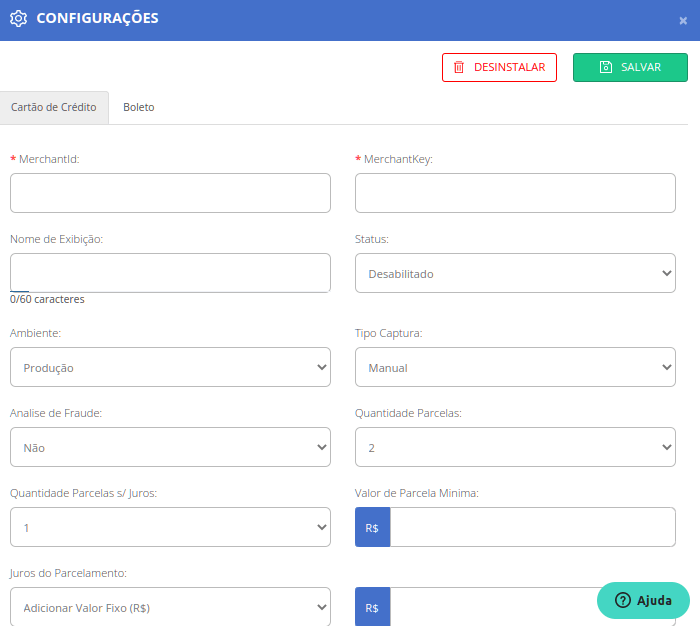Viewport: 700px width, 626px height.
Task: Click the 'Juros do Parcelamento:' label
Action: [68, 573]
